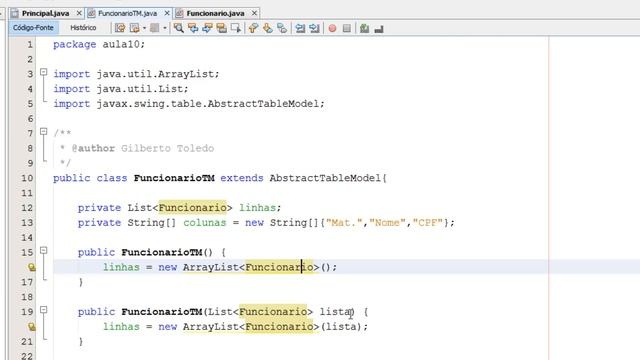Uncomment the selected code lines
Image resolution: width=640 pixels, height=360 pixels.
379,29
